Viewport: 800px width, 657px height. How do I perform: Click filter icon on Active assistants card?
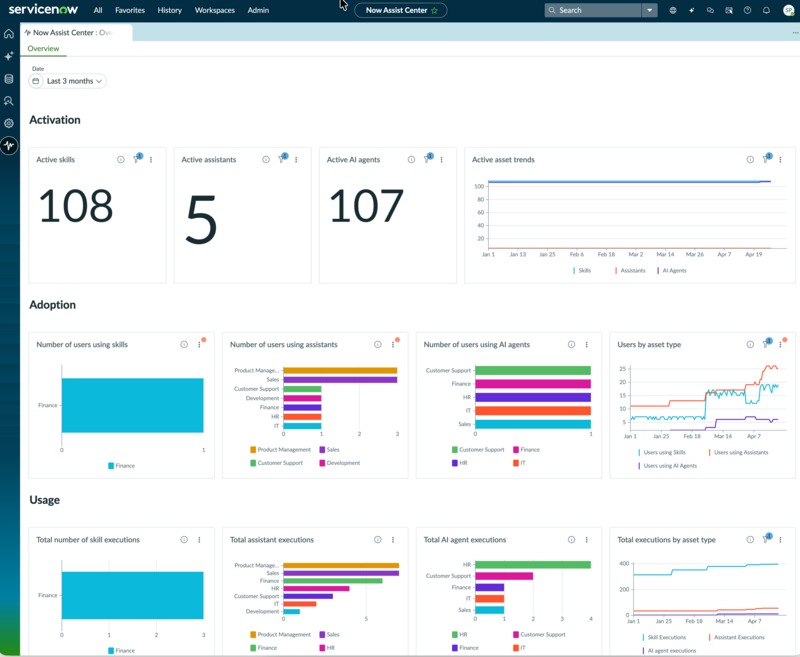[x=282, y=159]
